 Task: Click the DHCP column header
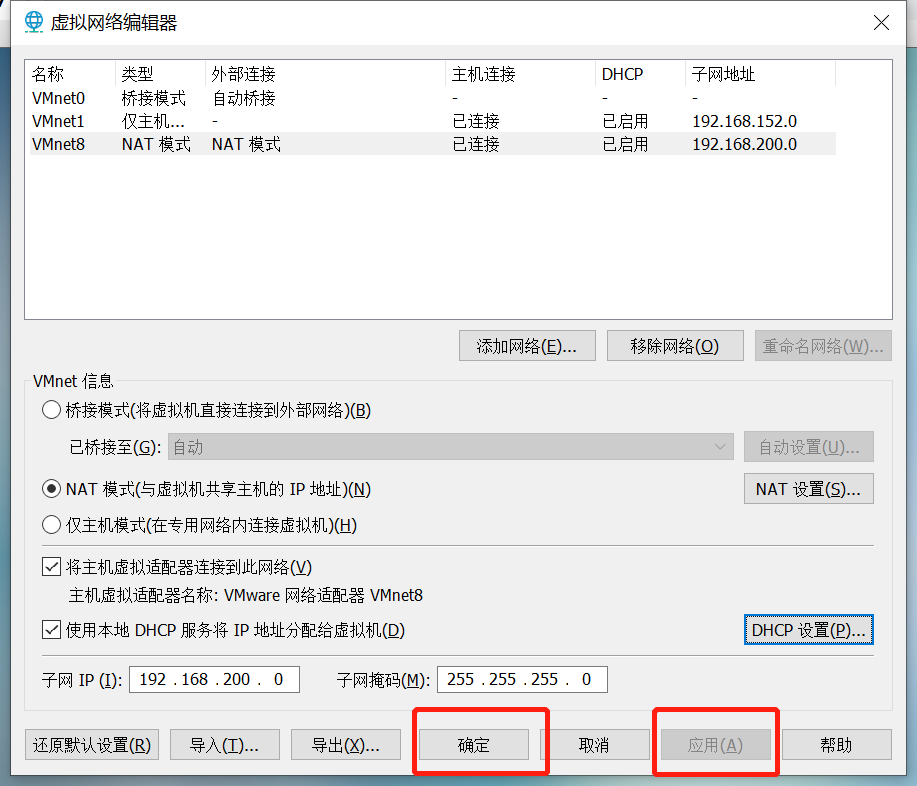click(640, 74)
